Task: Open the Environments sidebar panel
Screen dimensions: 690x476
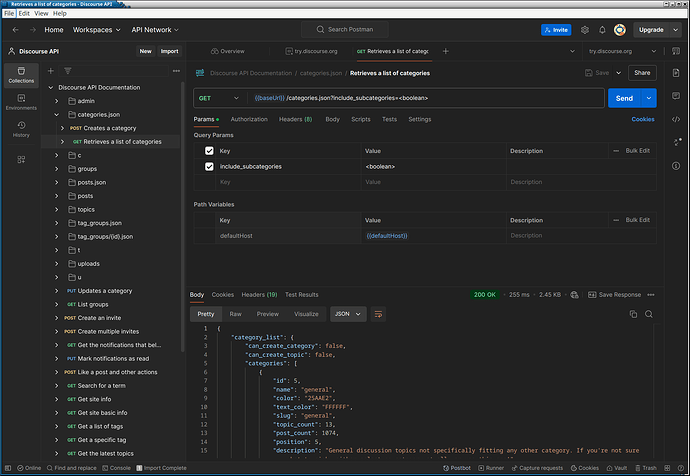Action: (21, 102)
